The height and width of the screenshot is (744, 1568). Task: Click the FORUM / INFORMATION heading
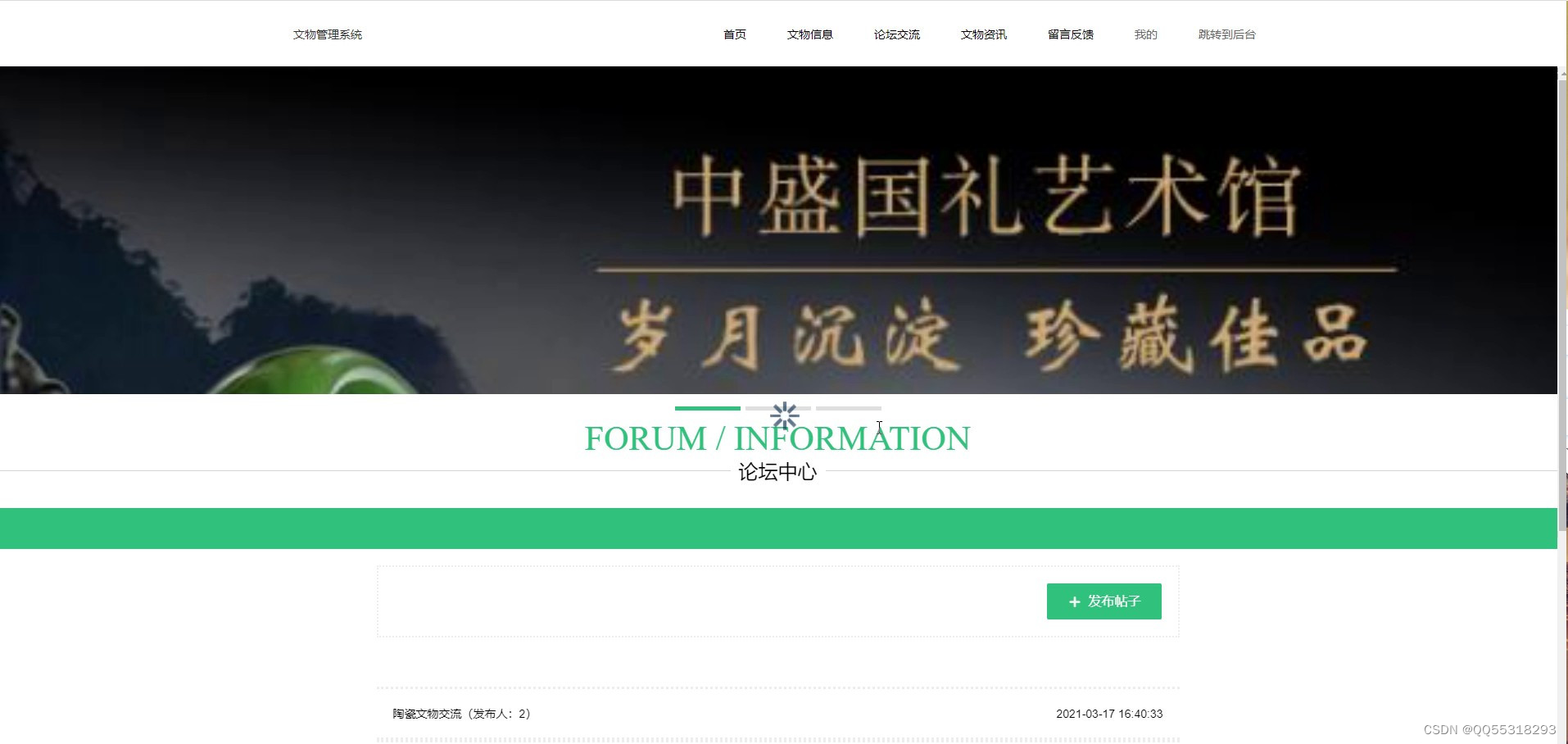pos(777,438)
